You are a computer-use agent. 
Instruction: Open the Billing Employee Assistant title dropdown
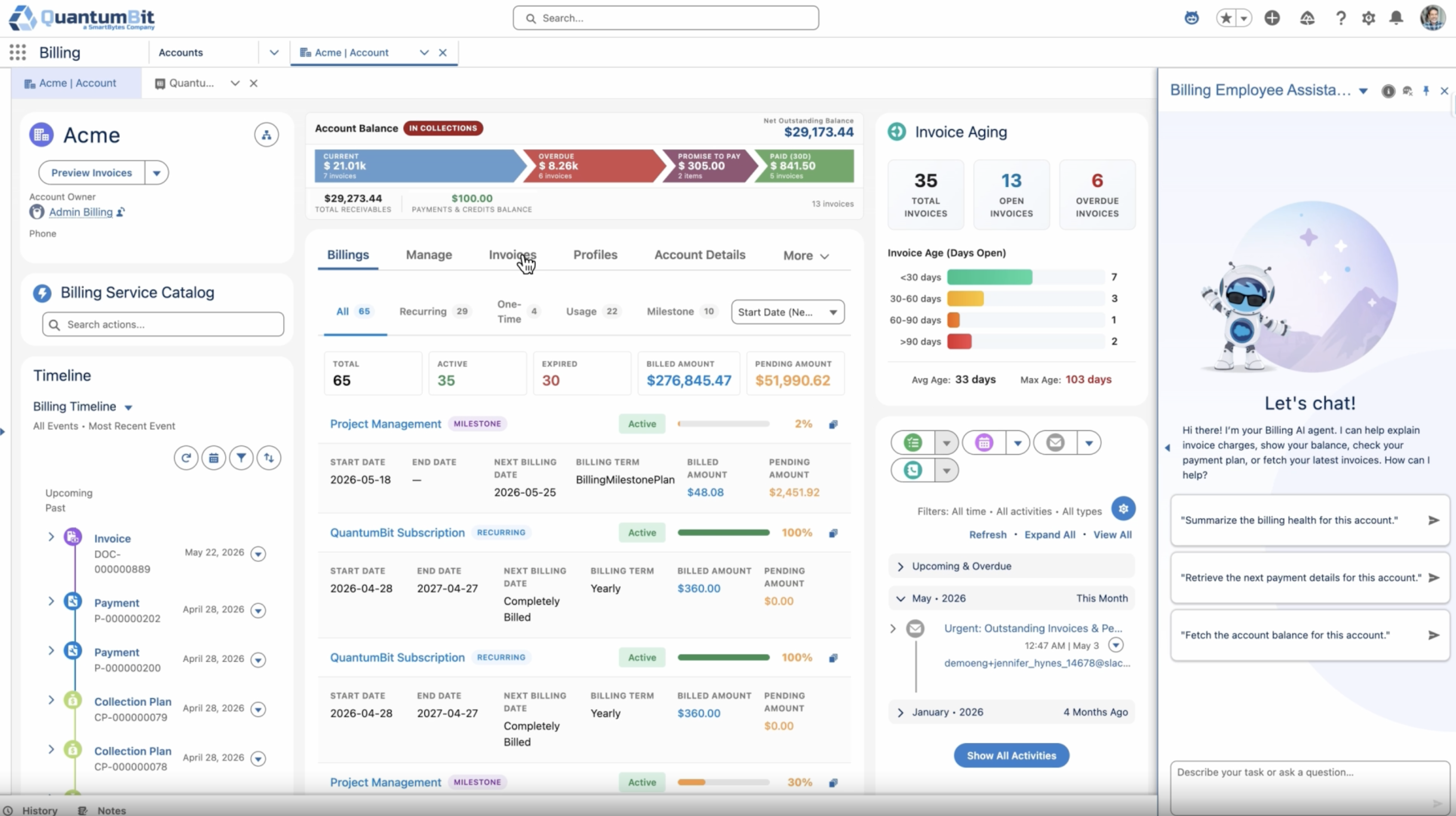1363,91
